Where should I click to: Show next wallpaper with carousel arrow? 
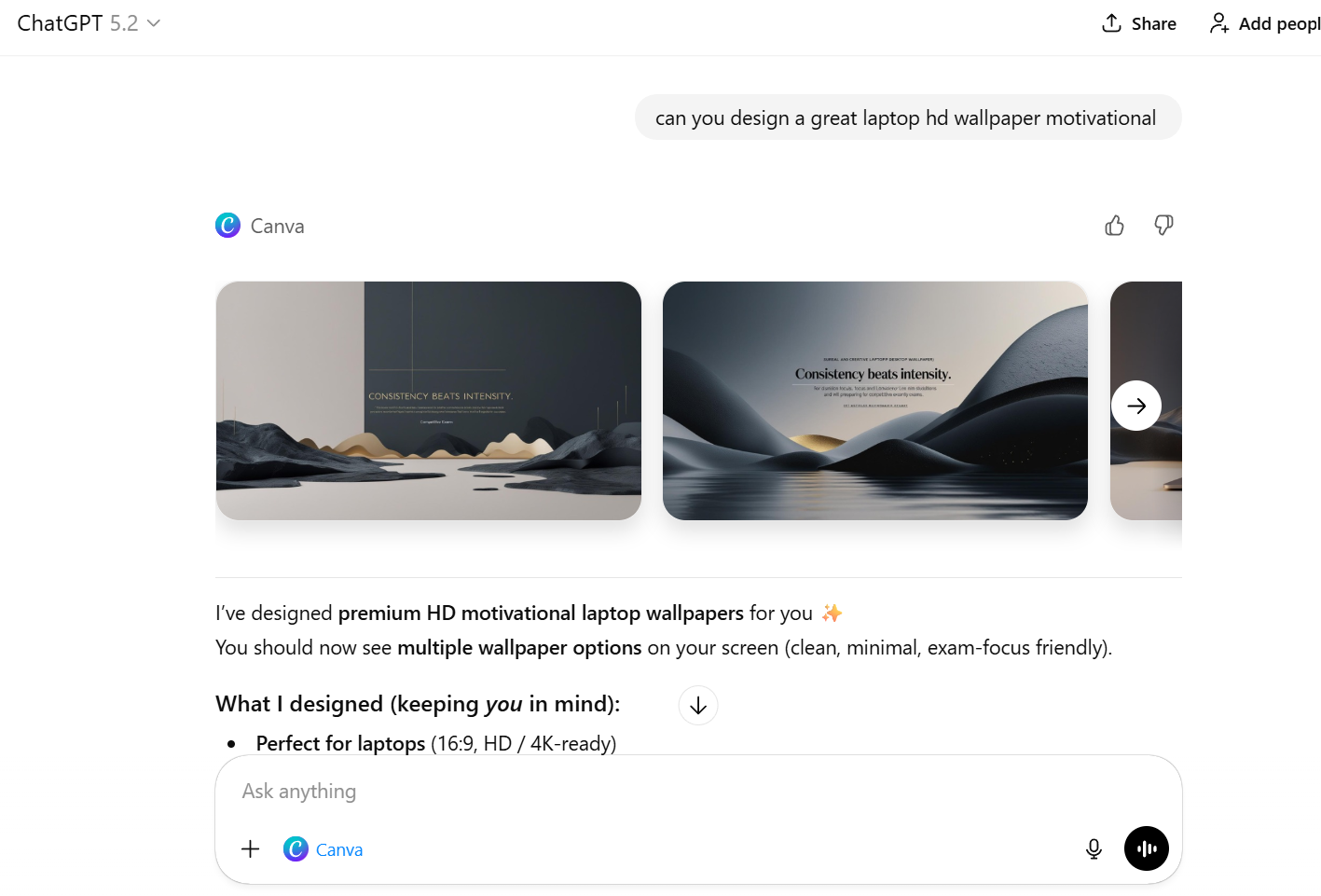(x=1136, y=406)
